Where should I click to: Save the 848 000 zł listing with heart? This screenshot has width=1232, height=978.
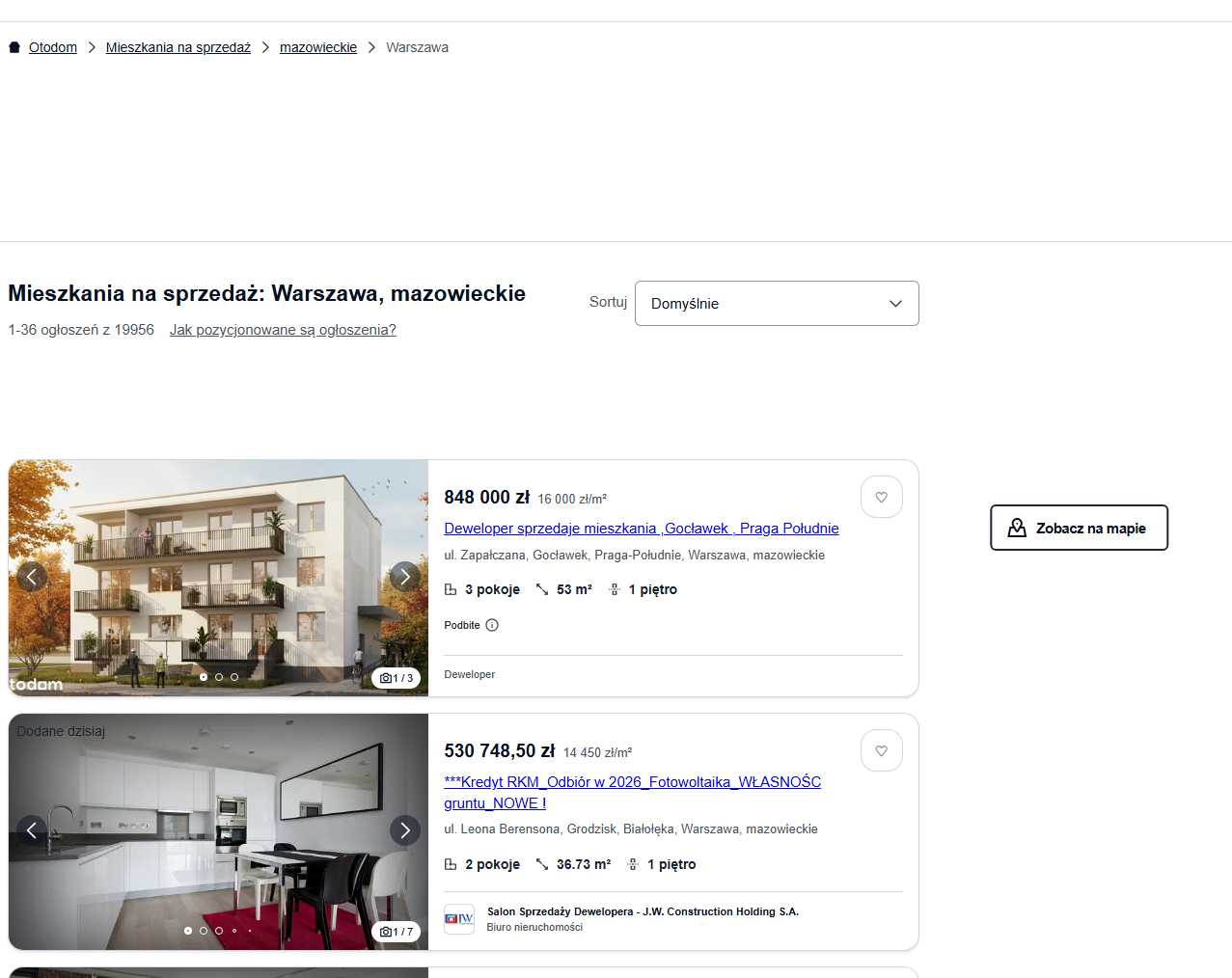point(882,497)
